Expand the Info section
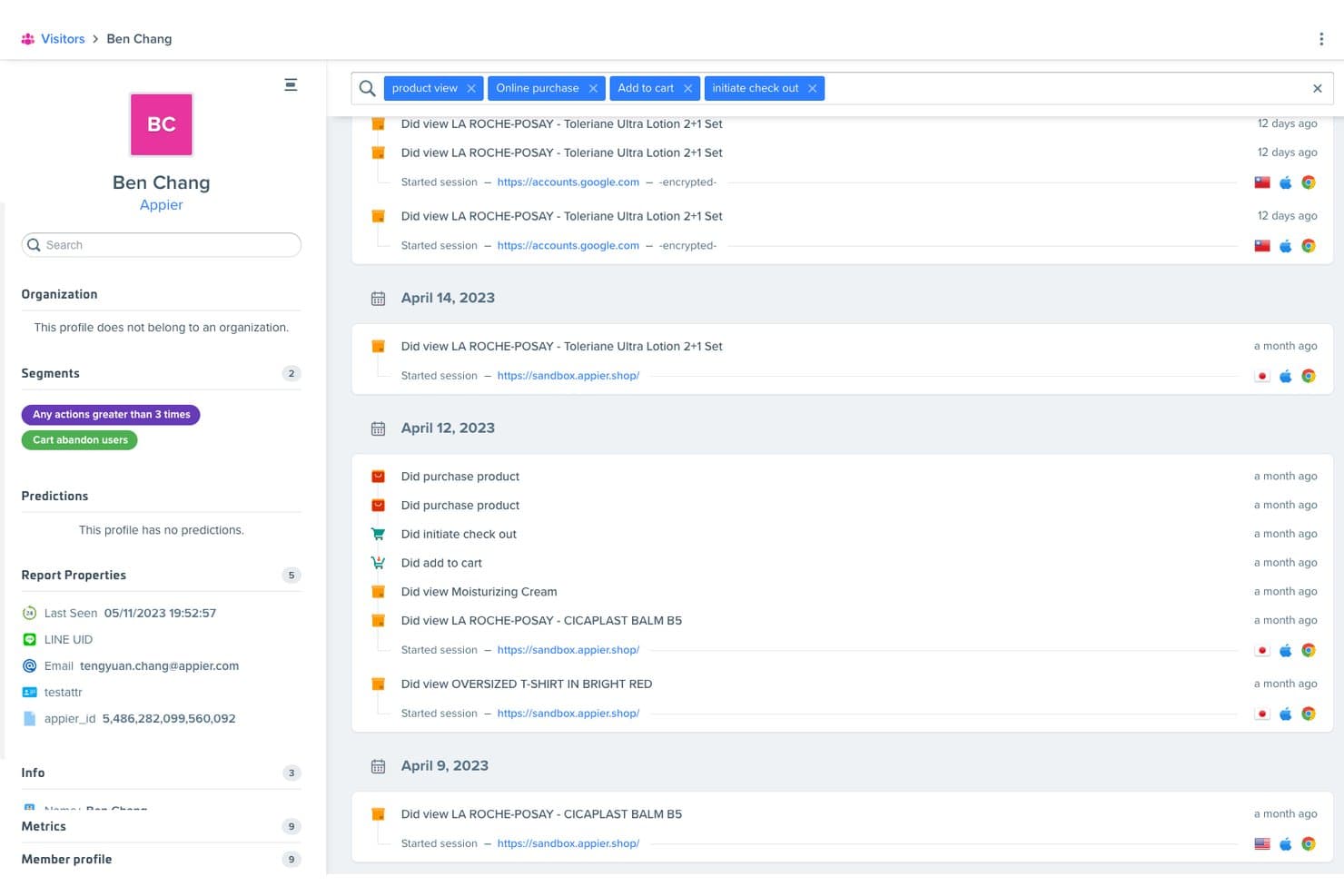 click(x=161, y=773)
